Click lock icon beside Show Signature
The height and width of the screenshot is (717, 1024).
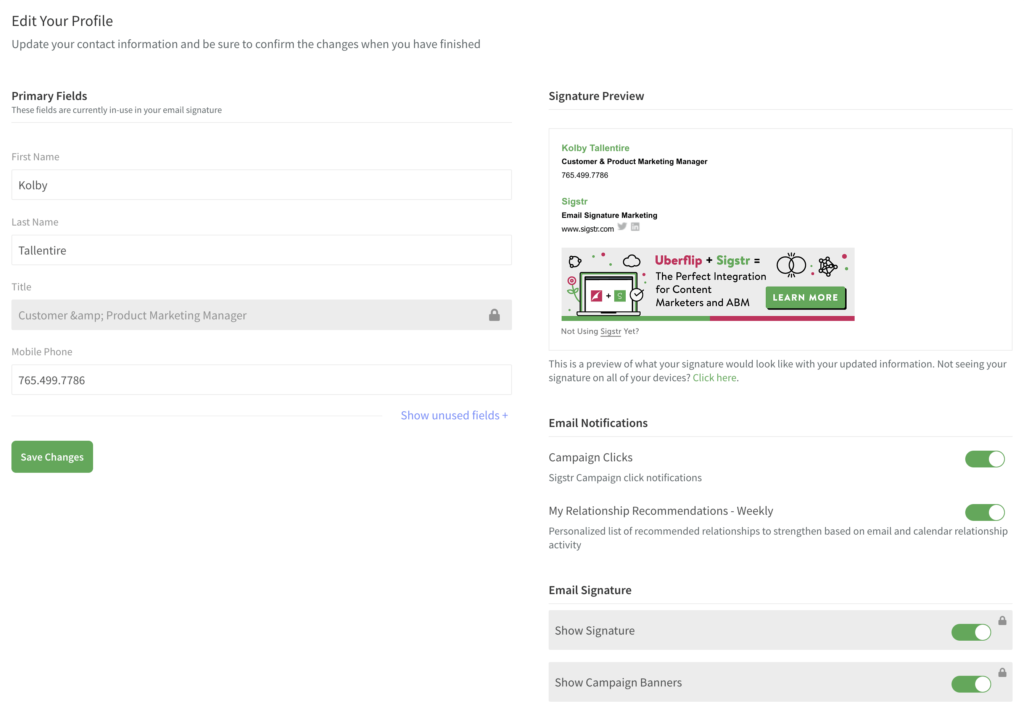(x=1002, y=620)
